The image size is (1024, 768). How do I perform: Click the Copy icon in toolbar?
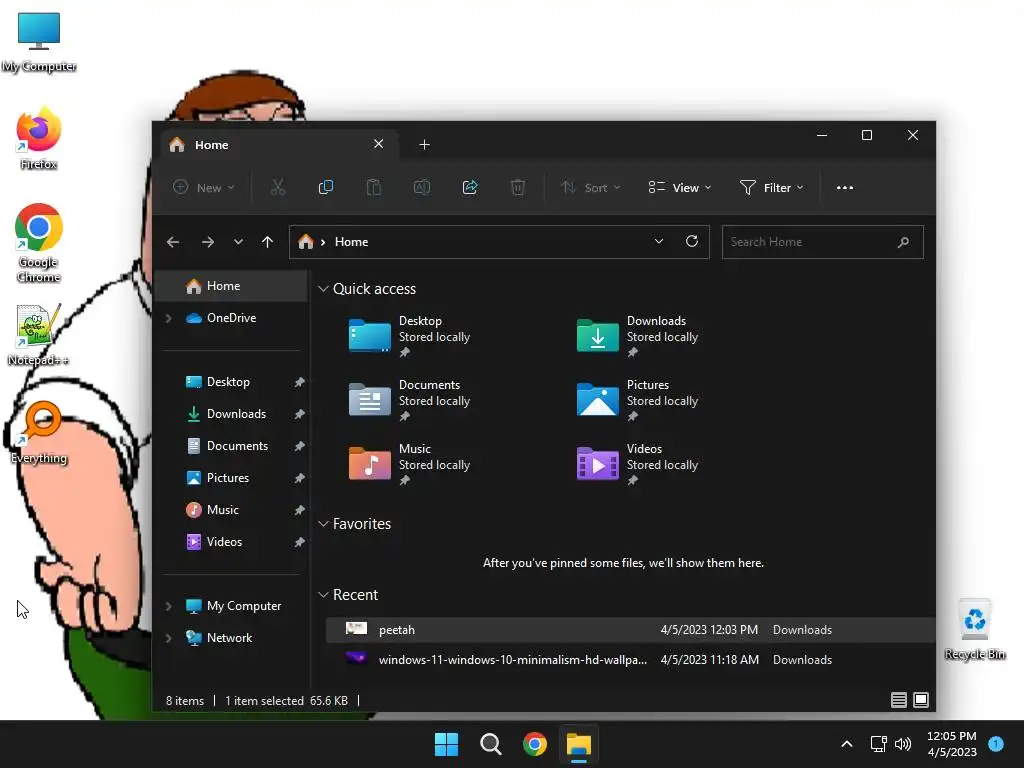[x=325, y=187]
